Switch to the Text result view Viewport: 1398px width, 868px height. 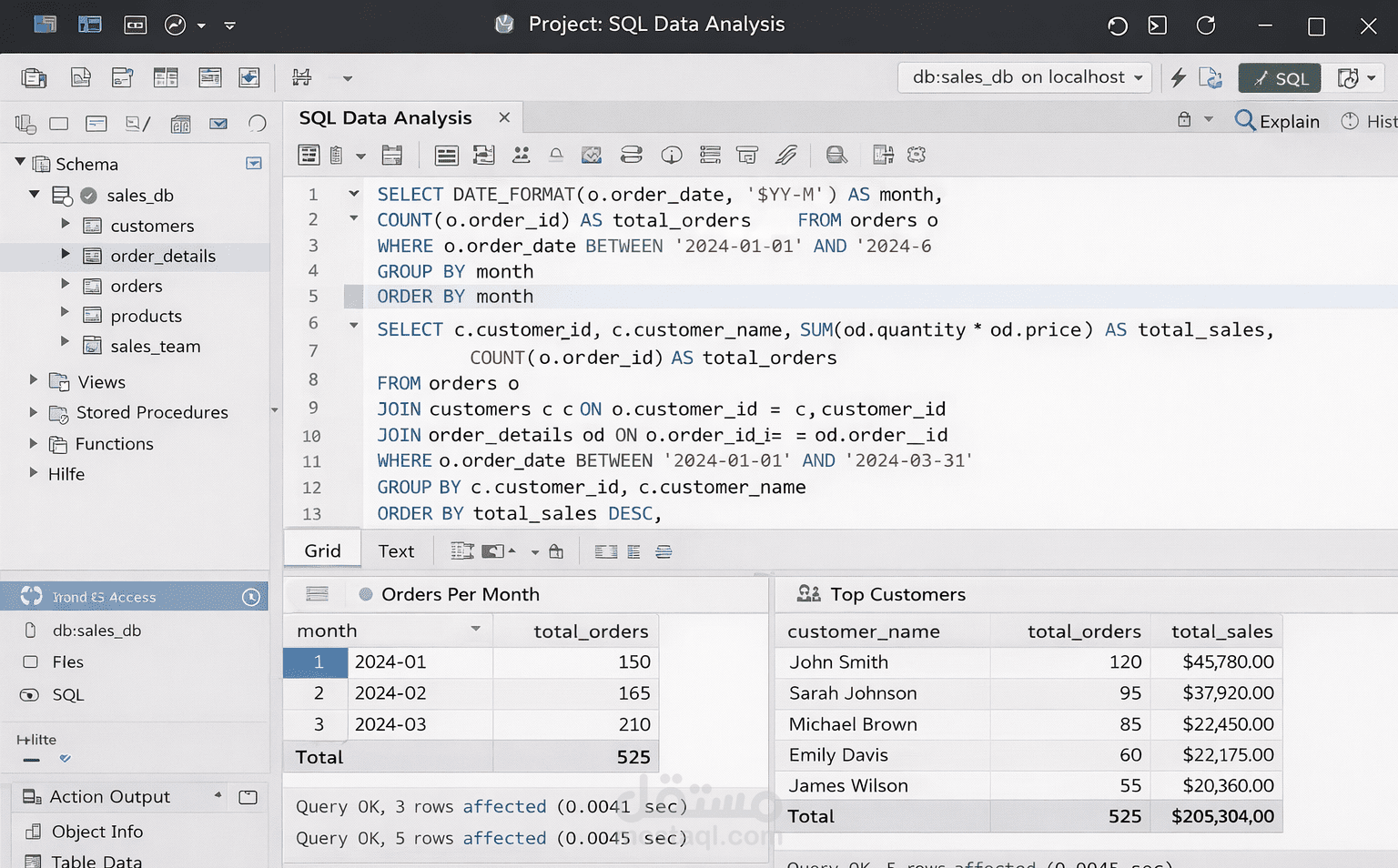[x=396, y=550]
